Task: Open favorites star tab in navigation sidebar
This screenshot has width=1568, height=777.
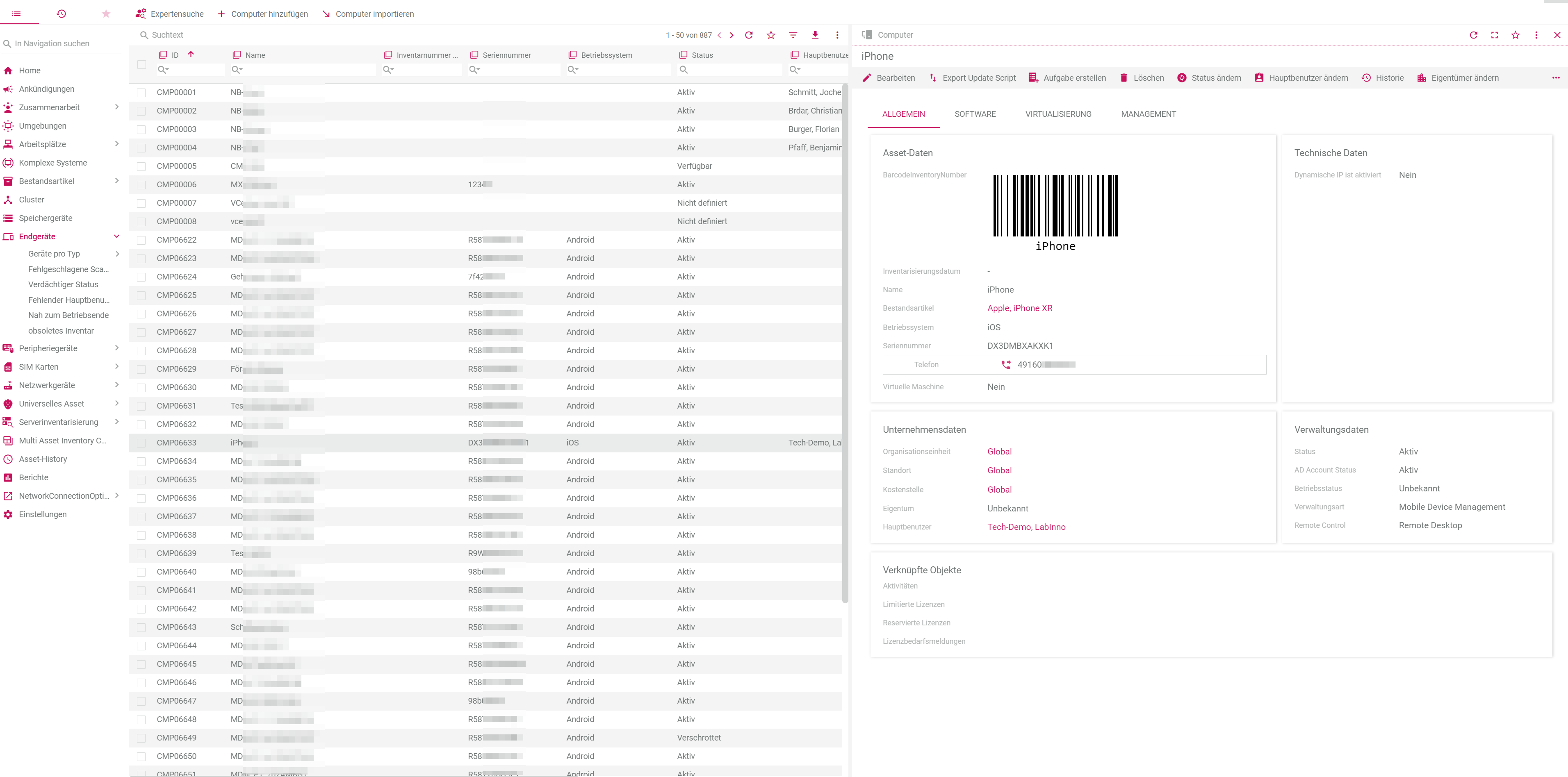Action: coord(106,14)
